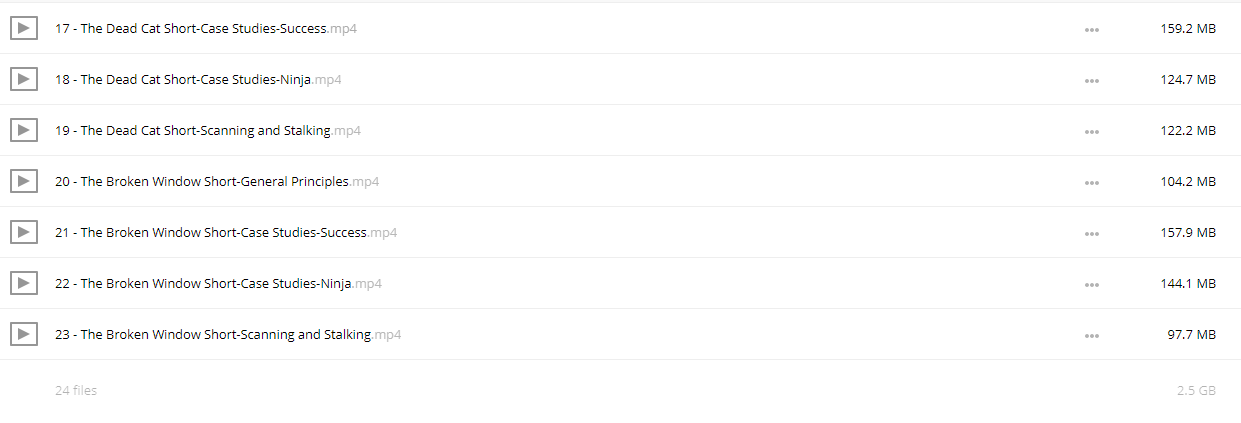Image resolution: width=1241 pixels, height=423 pixels.
Task: Open ellipsis menu for file 23
Action: pyautogui.click(x=1092, y=336)
